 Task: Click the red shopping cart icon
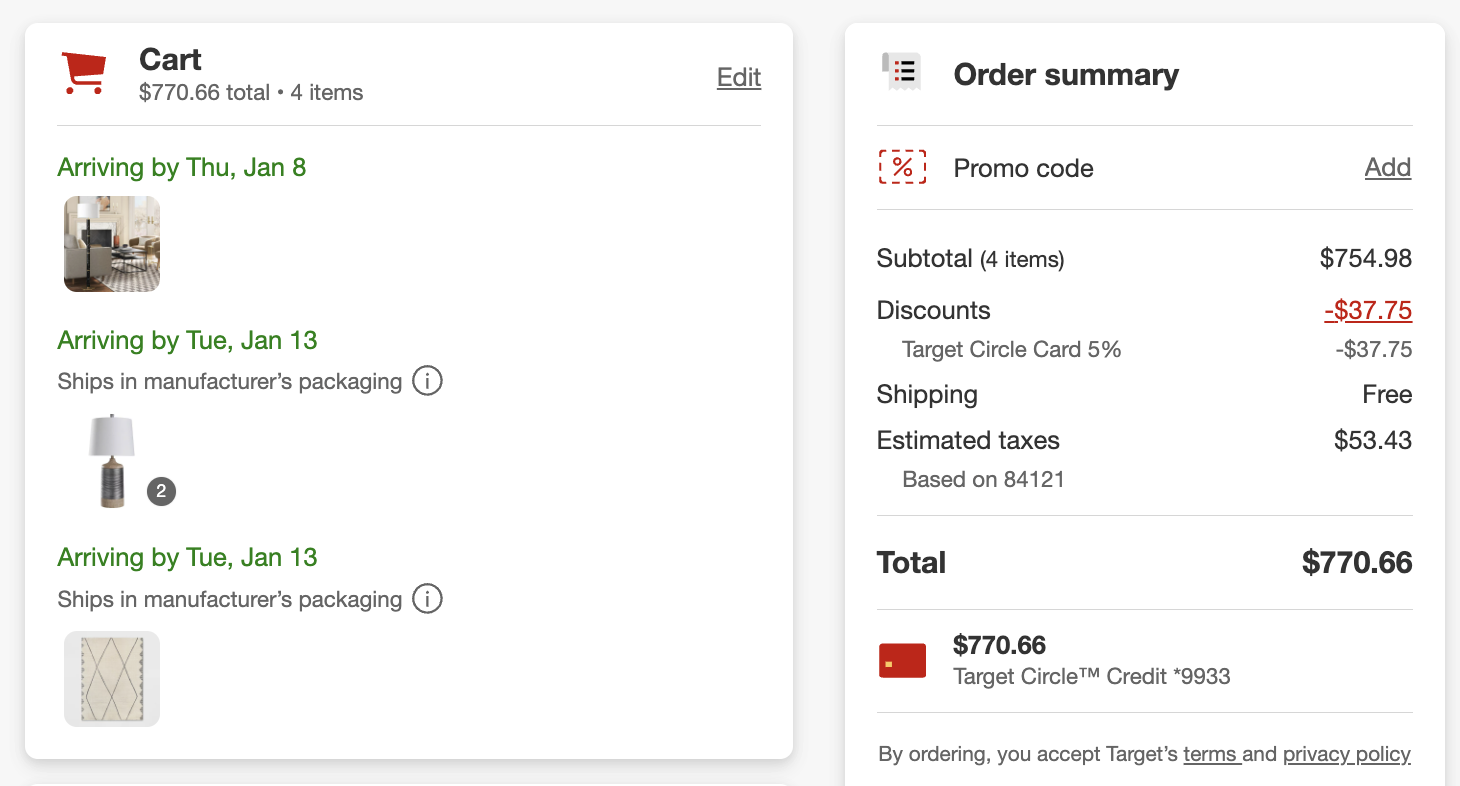(x=84, y=74)
